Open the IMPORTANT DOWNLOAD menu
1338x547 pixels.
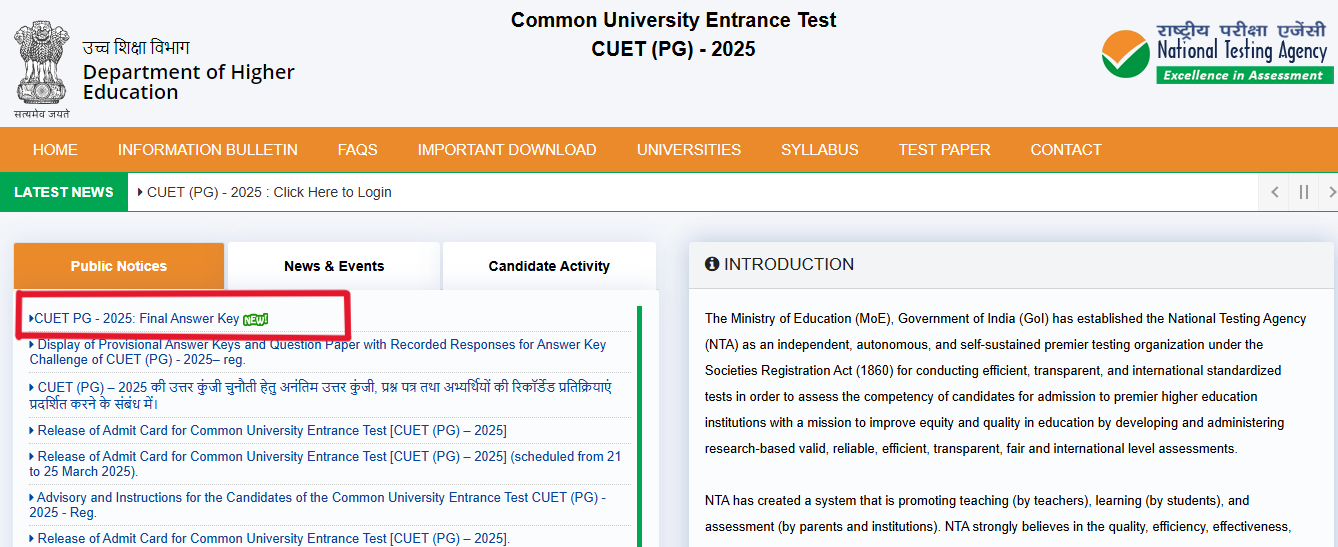pyautogui.click(x=507, y=150)
